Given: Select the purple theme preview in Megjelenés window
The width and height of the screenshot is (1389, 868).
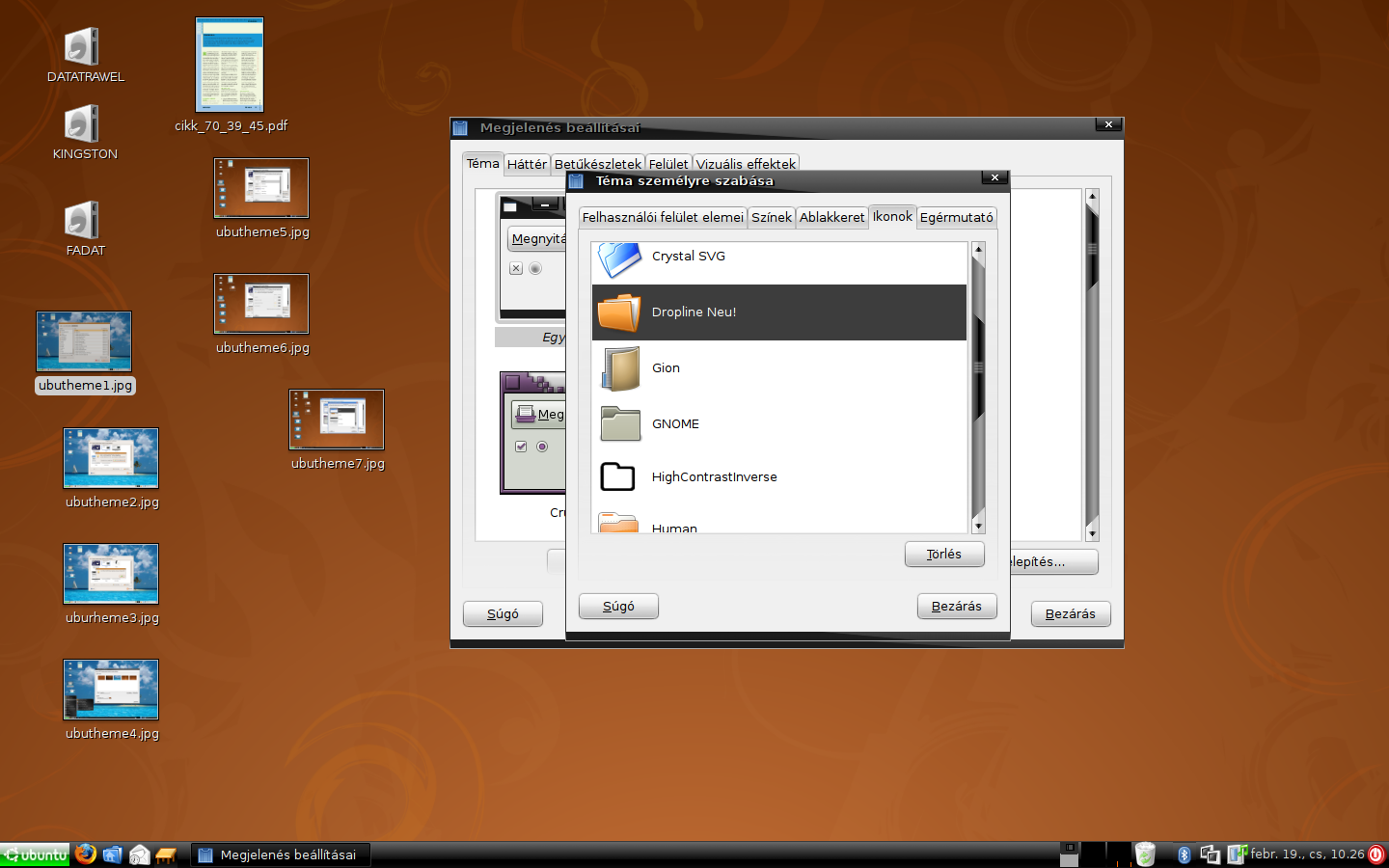Looking at the screenshot, I should [532, 432].
